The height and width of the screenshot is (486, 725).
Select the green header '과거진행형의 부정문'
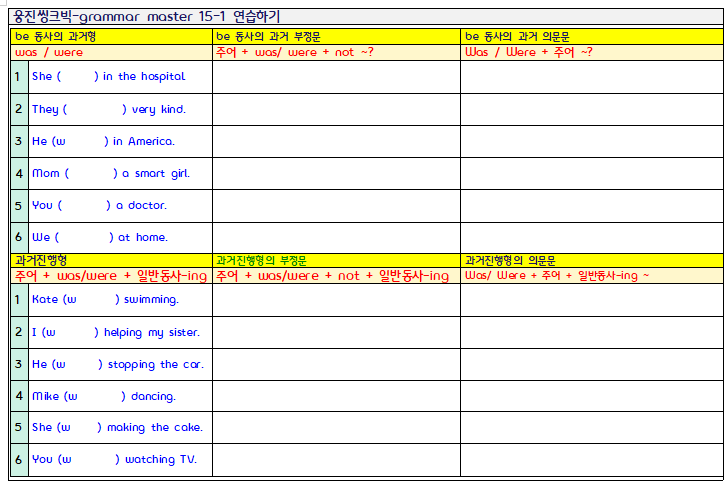tap(261, 260)
